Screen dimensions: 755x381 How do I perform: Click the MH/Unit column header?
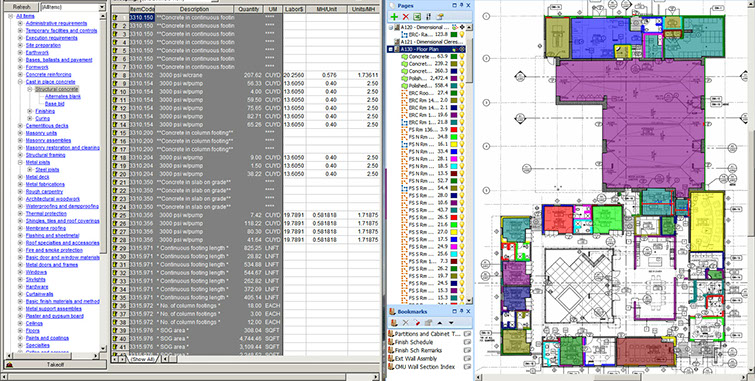click(x=327, y=9)
